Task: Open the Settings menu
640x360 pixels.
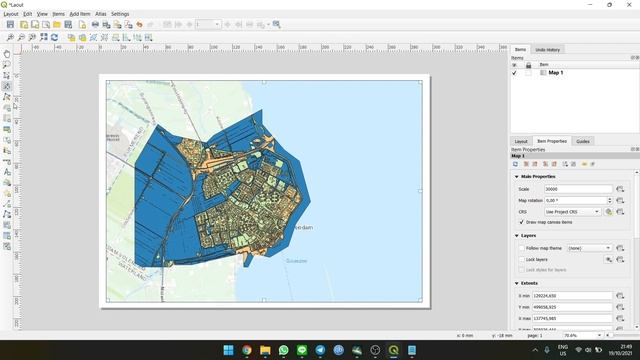Action: tap(120, 14)
